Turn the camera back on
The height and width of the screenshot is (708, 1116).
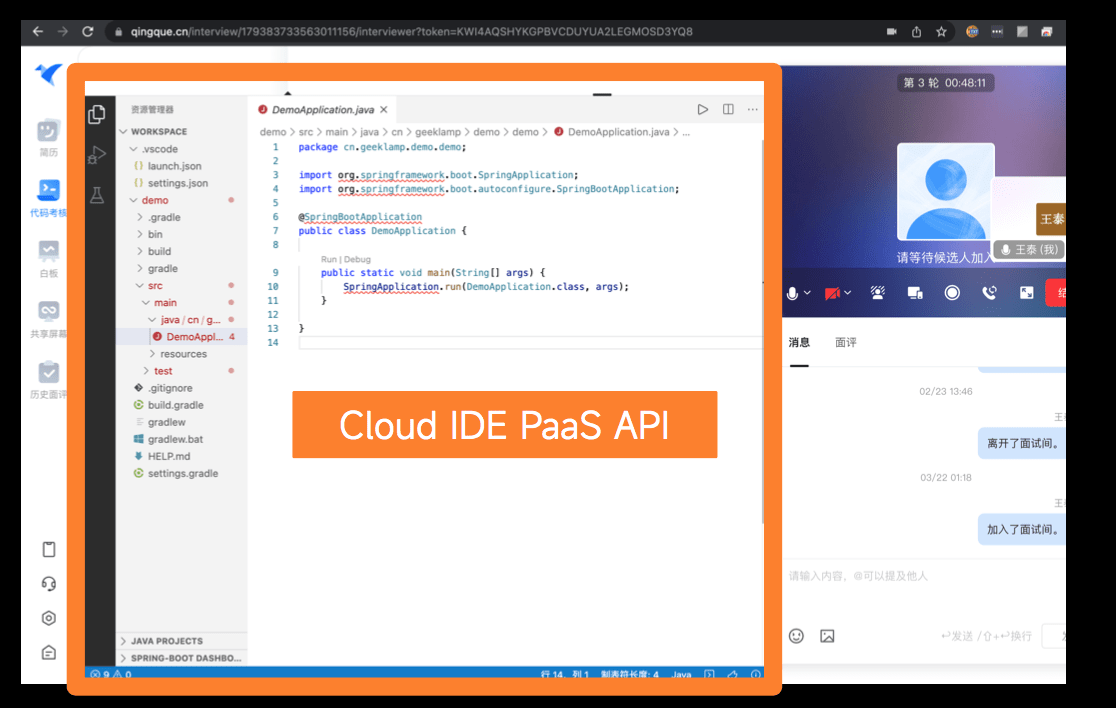click(832, 292)
